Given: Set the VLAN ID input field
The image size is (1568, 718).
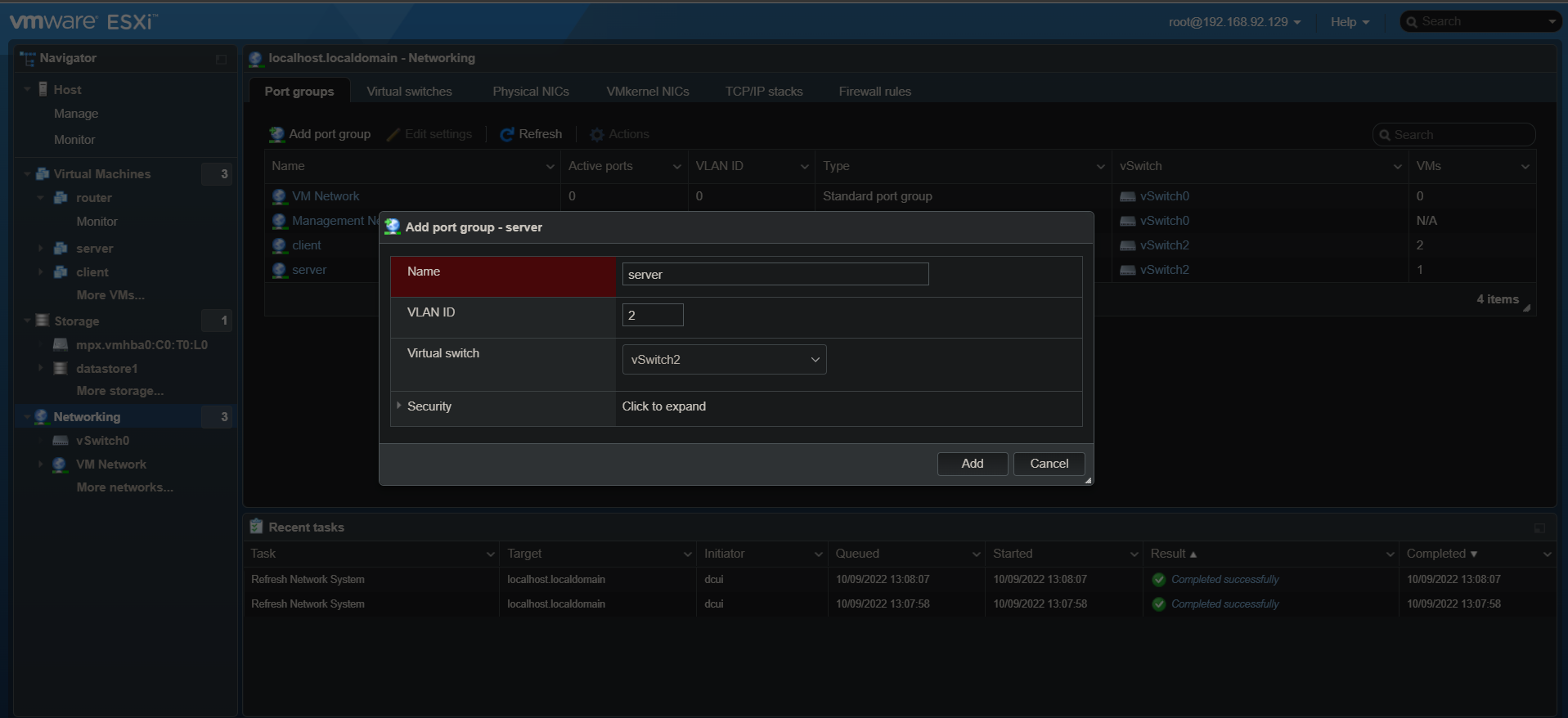Looking at the screenshot, I should [653, 315].
